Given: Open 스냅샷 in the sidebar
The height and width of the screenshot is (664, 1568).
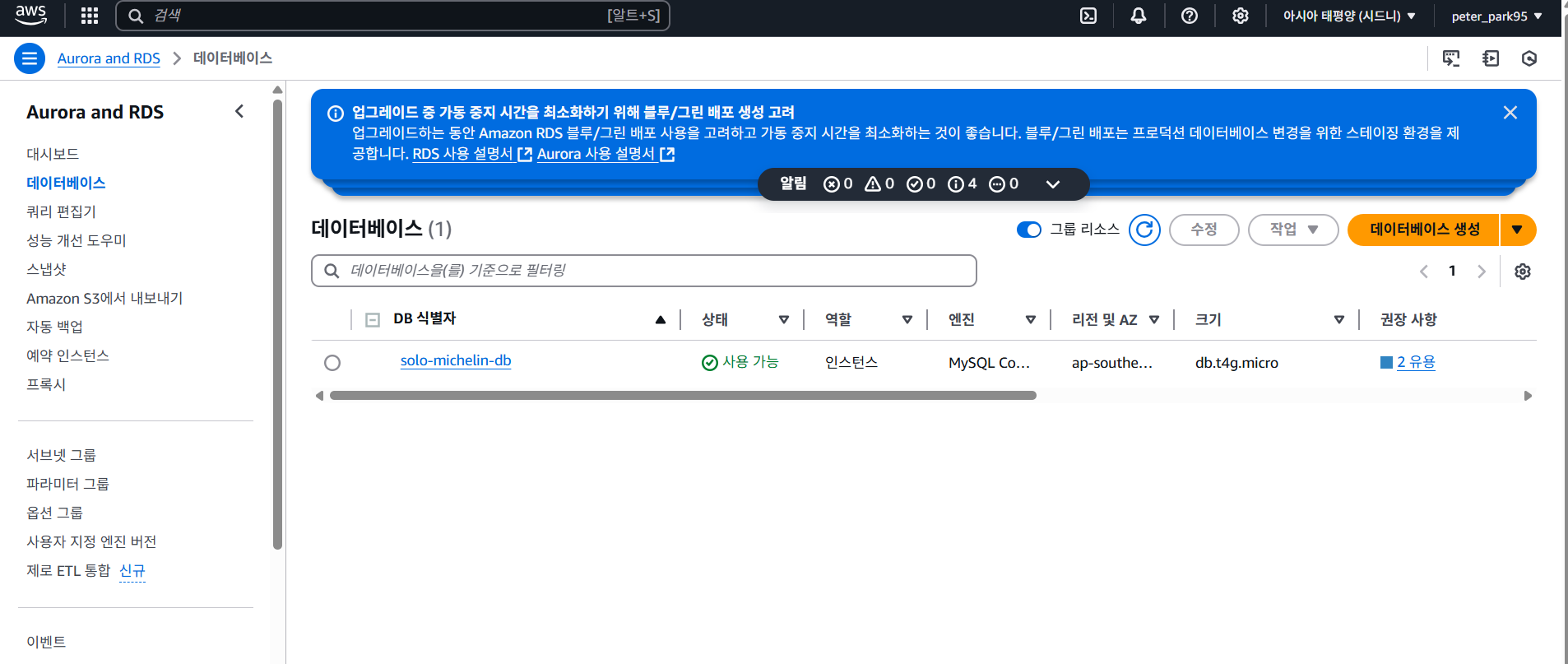Looking at the screenshot, I should 46,269.
